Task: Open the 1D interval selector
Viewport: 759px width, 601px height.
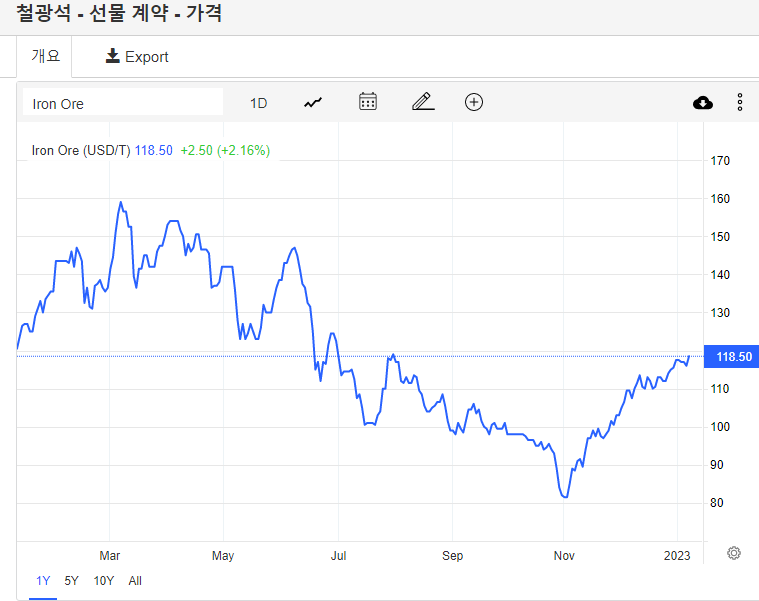Action: coord(258,103)
